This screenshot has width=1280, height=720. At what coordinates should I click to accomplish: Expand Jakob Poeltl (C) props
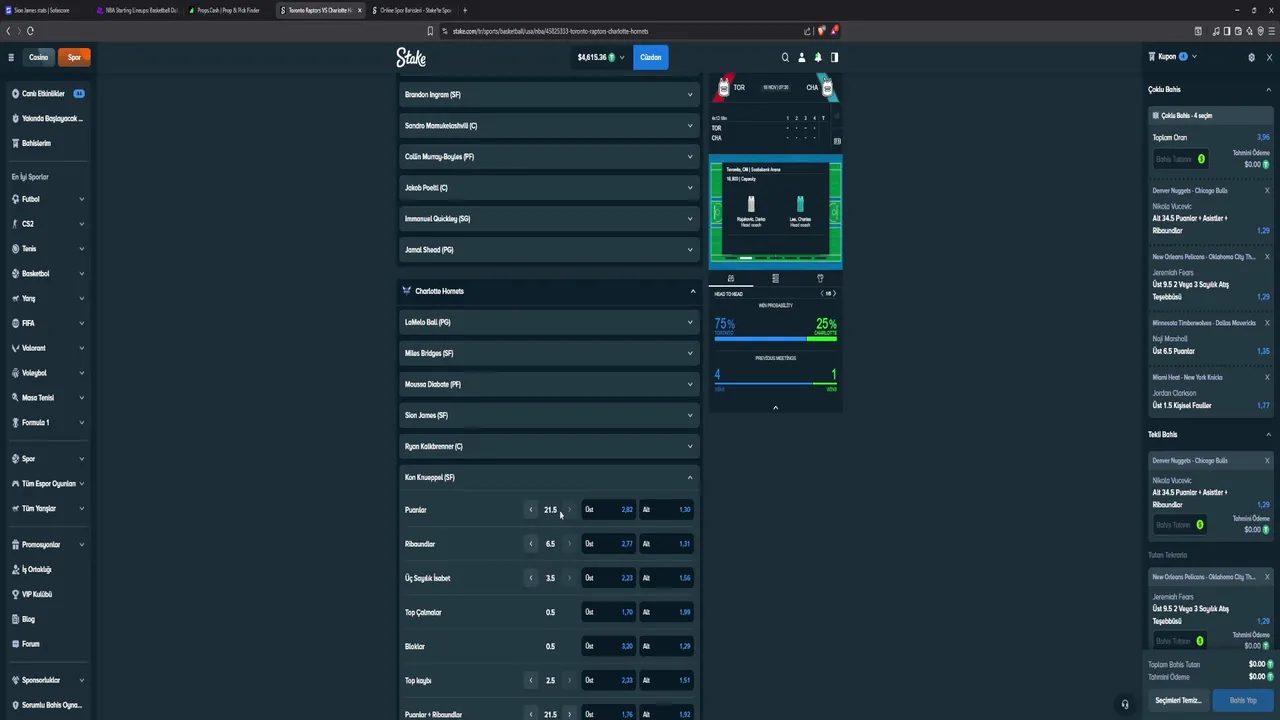[x=549, y=188]
